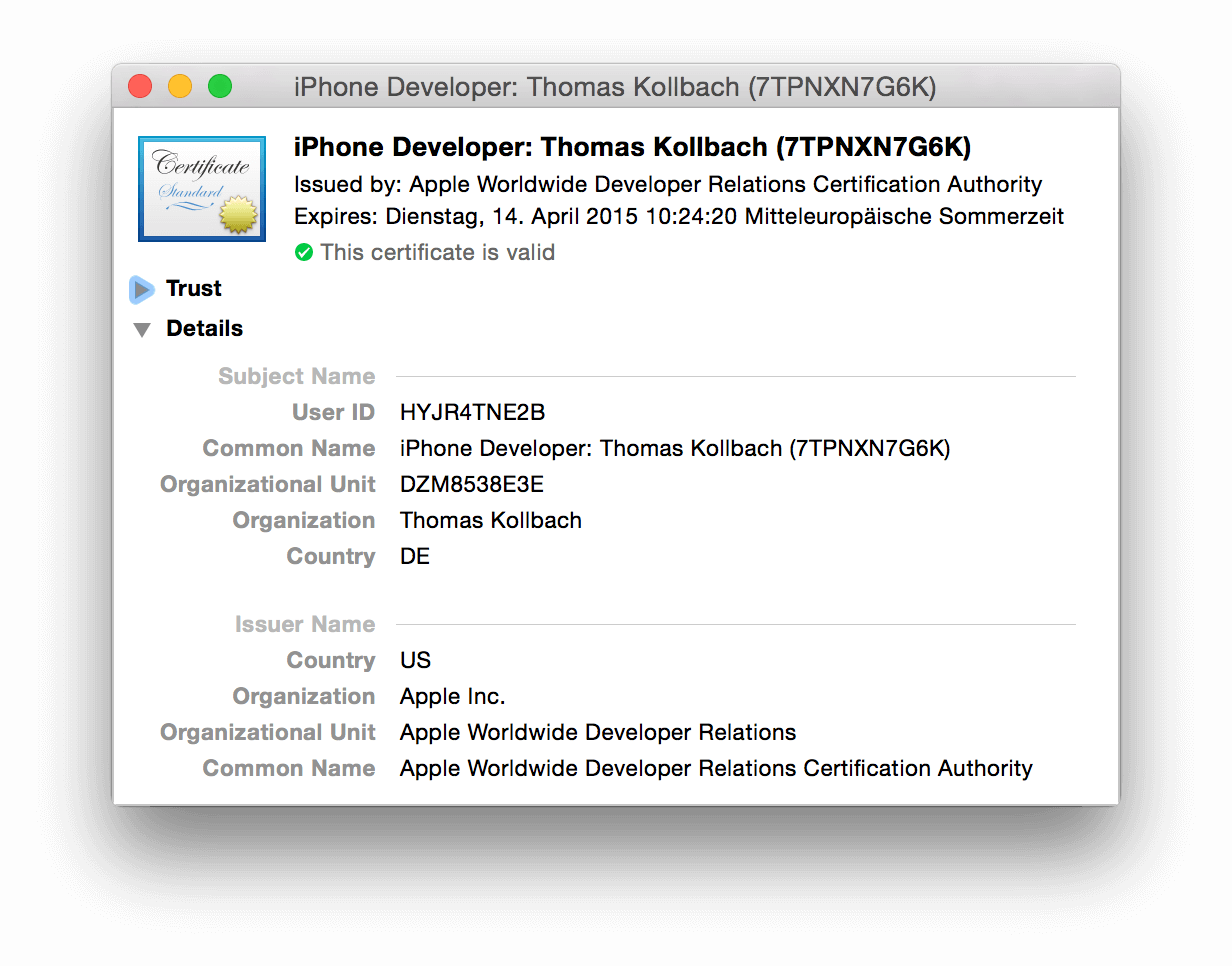Image resolution: width=1232 pixels, height=966 pixels.
Task: Select the Country value DE under Subject Name
Action: pos(414,556)
